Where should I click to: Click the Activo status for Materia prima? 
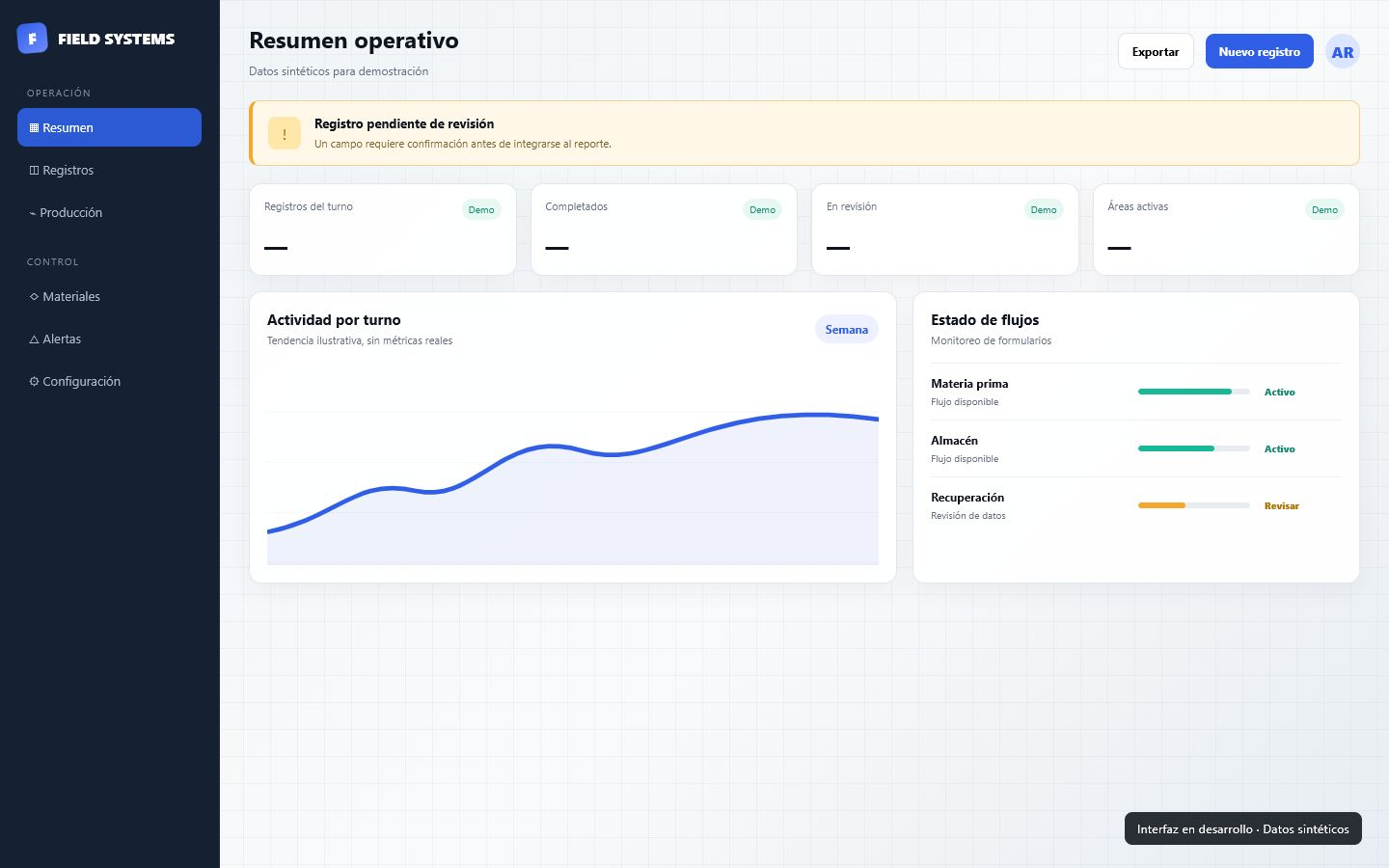click(1279, 392)
